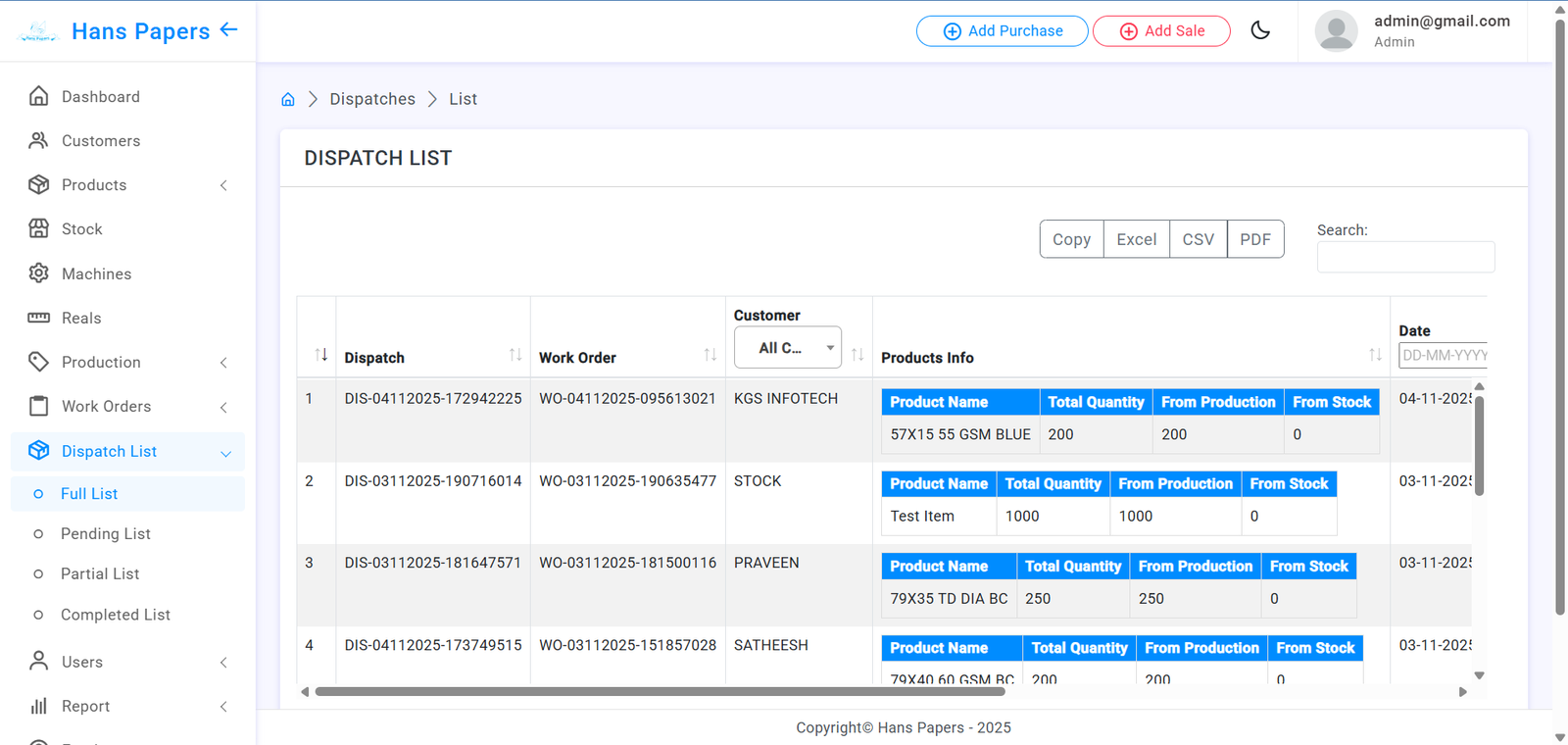Expand the Work Orders submenu
Screen dimensions: 1568x745
coord(223,407)
